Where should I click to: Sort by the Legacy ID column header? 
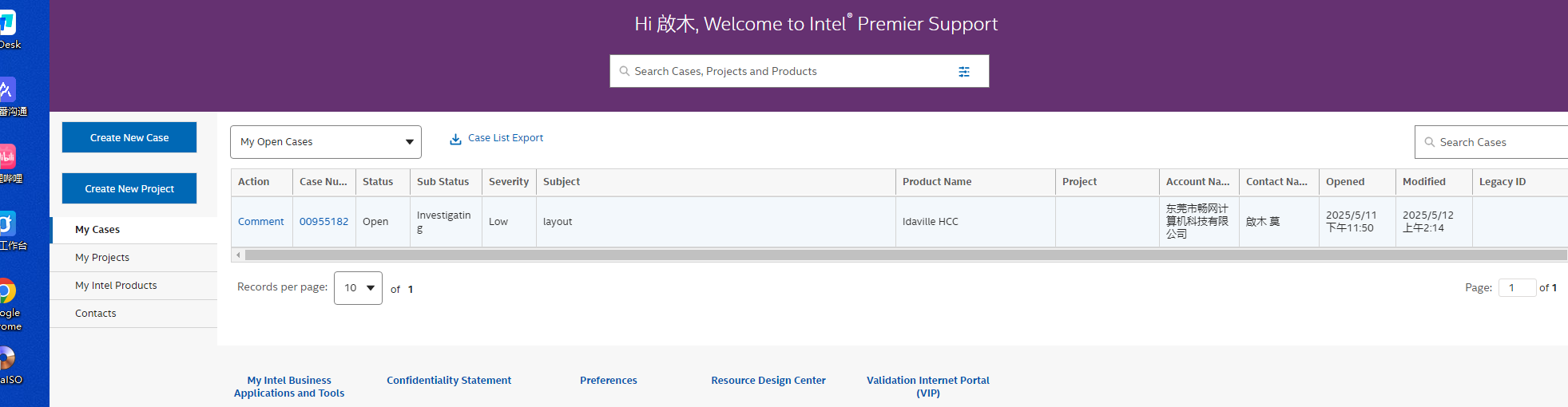(x=1520, y=182)
